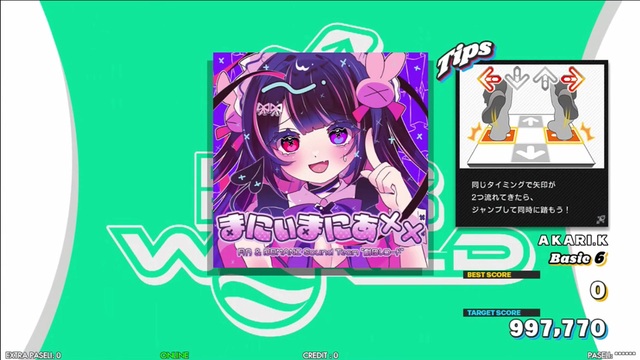The height and width of the screenshot is (360, 640).
Task: Click the EXTRA PASELI: 0 text
Action: pyautogui.click(x=33, y=355)
